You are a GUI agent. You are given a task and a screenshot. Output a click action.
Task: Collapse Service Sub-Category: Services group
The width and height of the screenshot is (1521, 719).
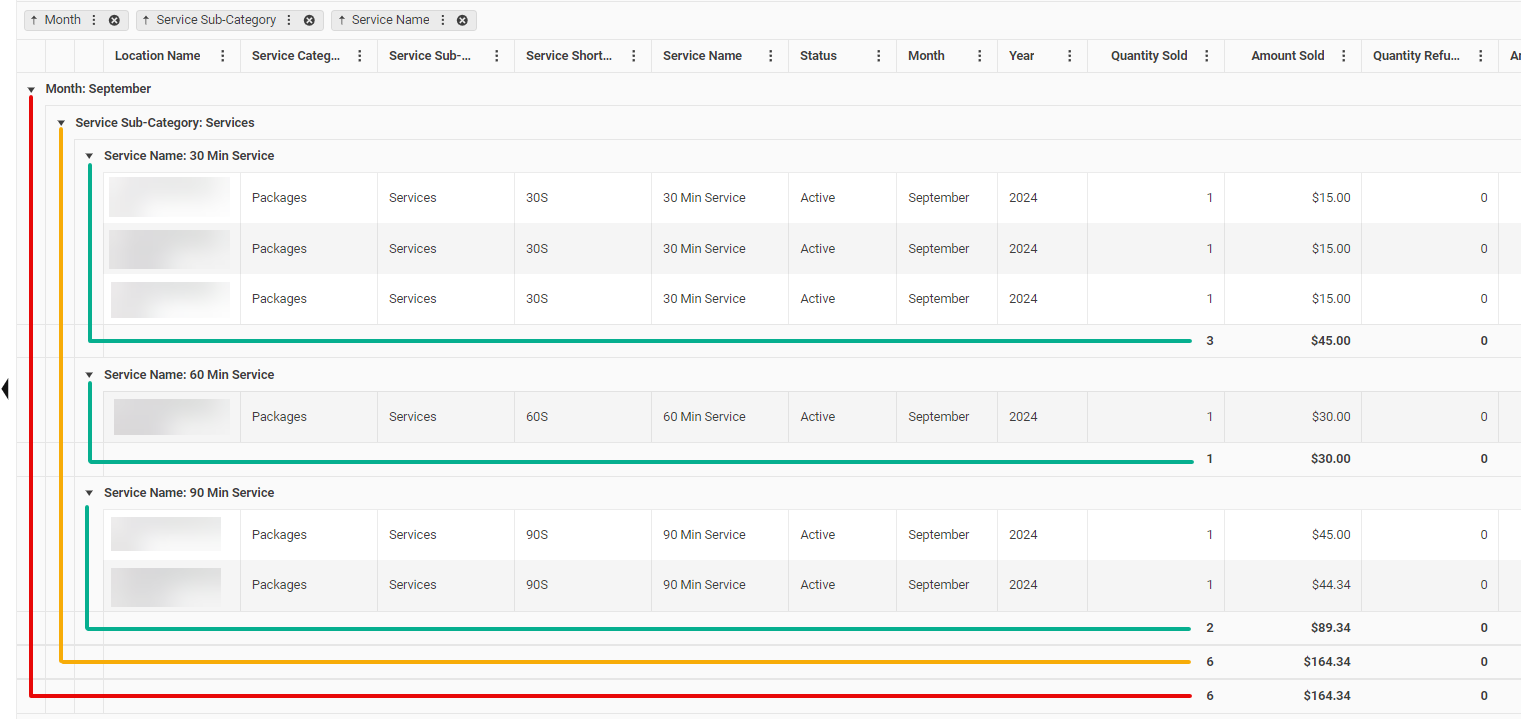pos(61,124)
